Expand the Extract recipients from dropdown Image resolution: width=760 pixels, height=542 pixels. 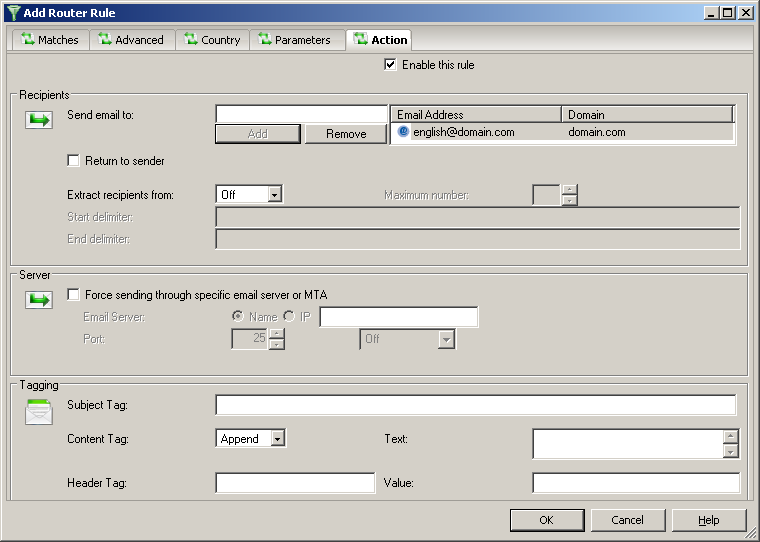[275, 195]
